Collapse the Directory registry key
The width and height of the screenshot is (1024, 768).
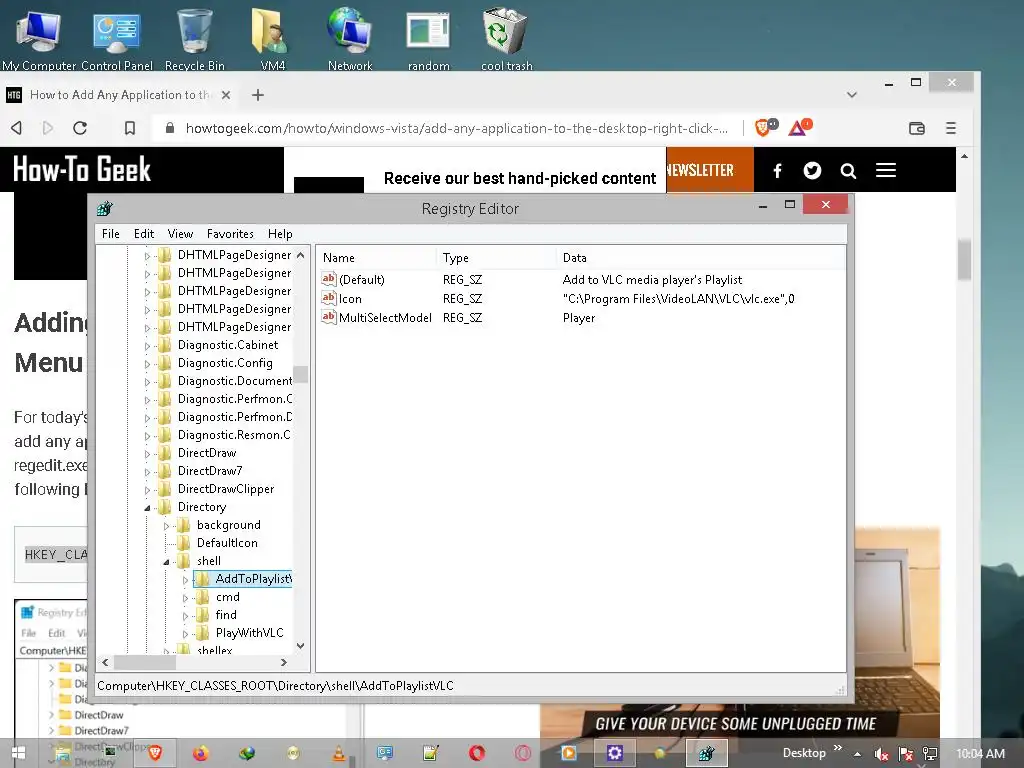point(148,507)
